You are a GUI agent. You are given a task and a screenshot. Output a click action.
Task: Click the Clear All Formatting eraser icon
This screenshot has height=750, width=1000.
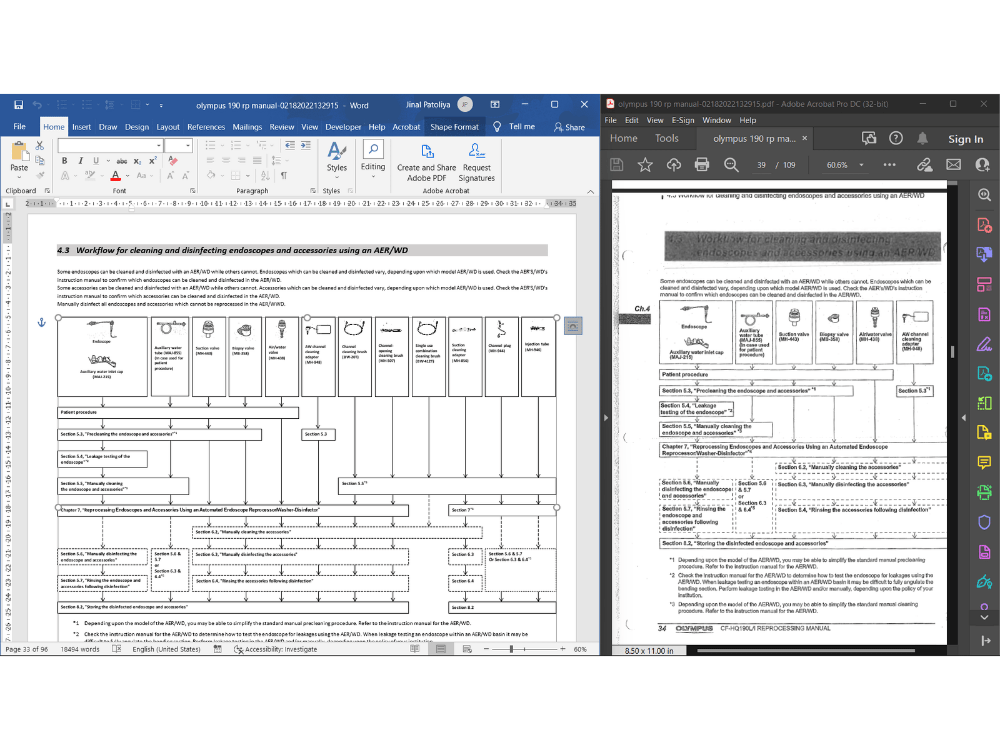click(x=172, y=161)
